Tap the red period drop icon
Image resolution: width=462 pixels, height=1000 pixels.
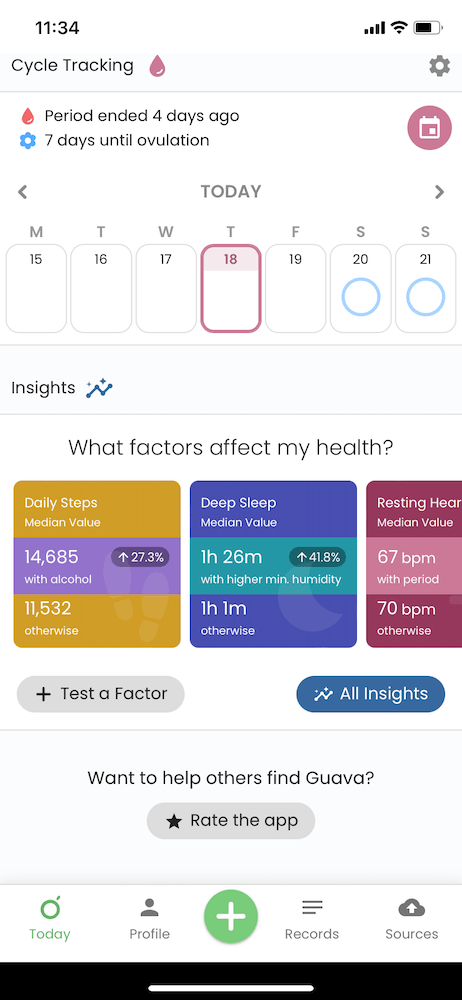tap(27, 116)
